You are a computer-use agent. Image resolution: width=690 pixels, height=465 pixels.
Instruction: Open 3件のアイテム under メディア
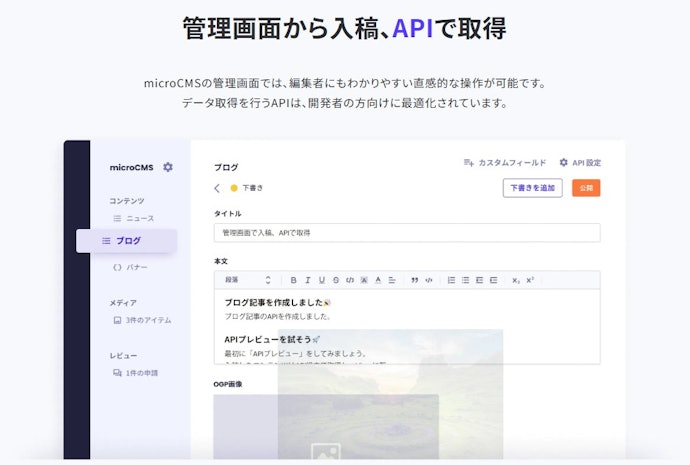[142, 320]
